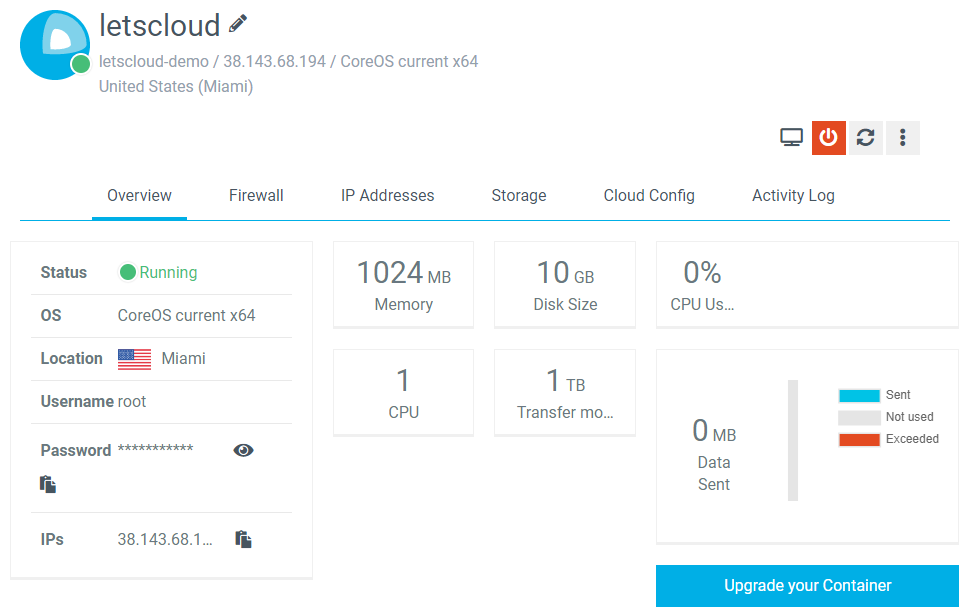Click the green status dot on avatar
Viewport: 970px width, 607px height.
[x=80, y=64]
